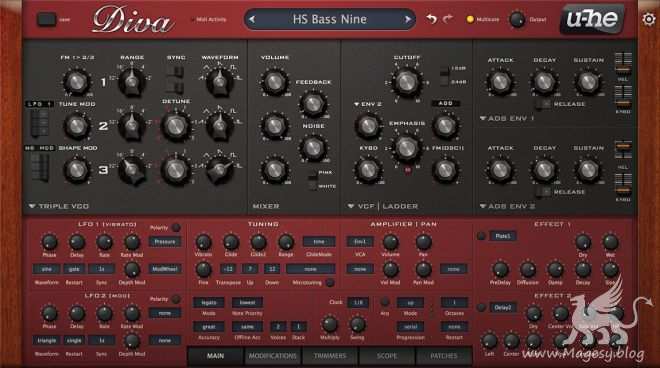Open the LFO 1 Waveform dropdown showing sine
This screenshot has height=368, width=660.
[46, 269]
